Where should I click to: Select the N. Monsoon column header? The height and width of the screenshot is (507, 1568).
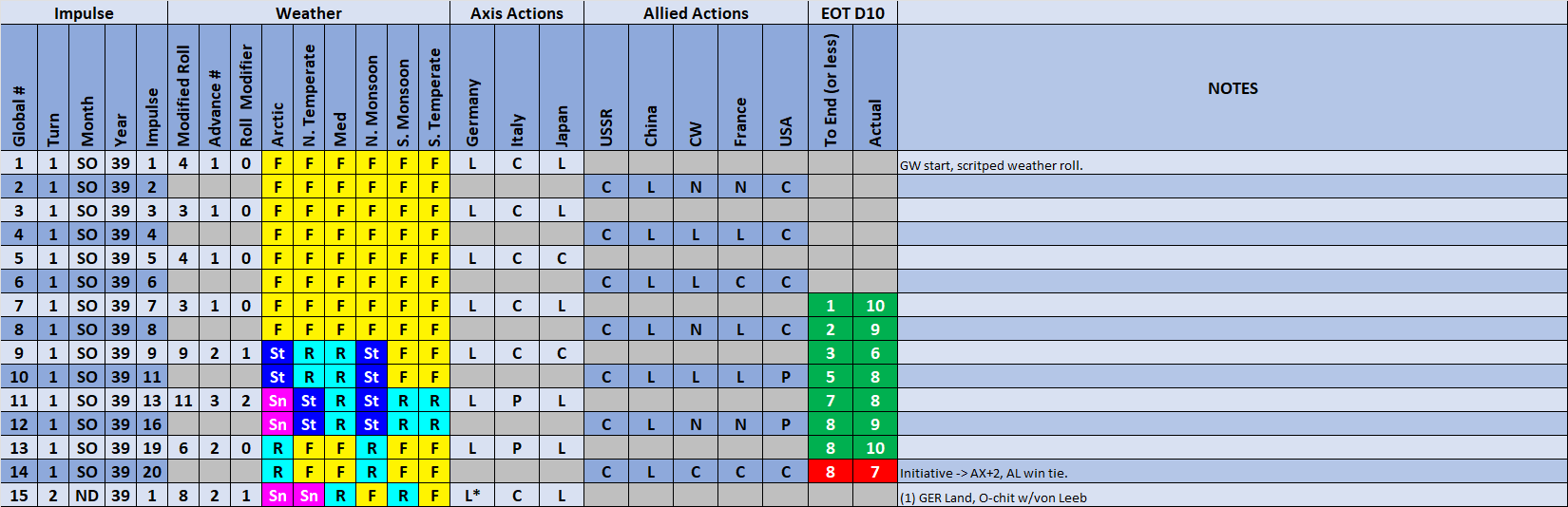372,88
